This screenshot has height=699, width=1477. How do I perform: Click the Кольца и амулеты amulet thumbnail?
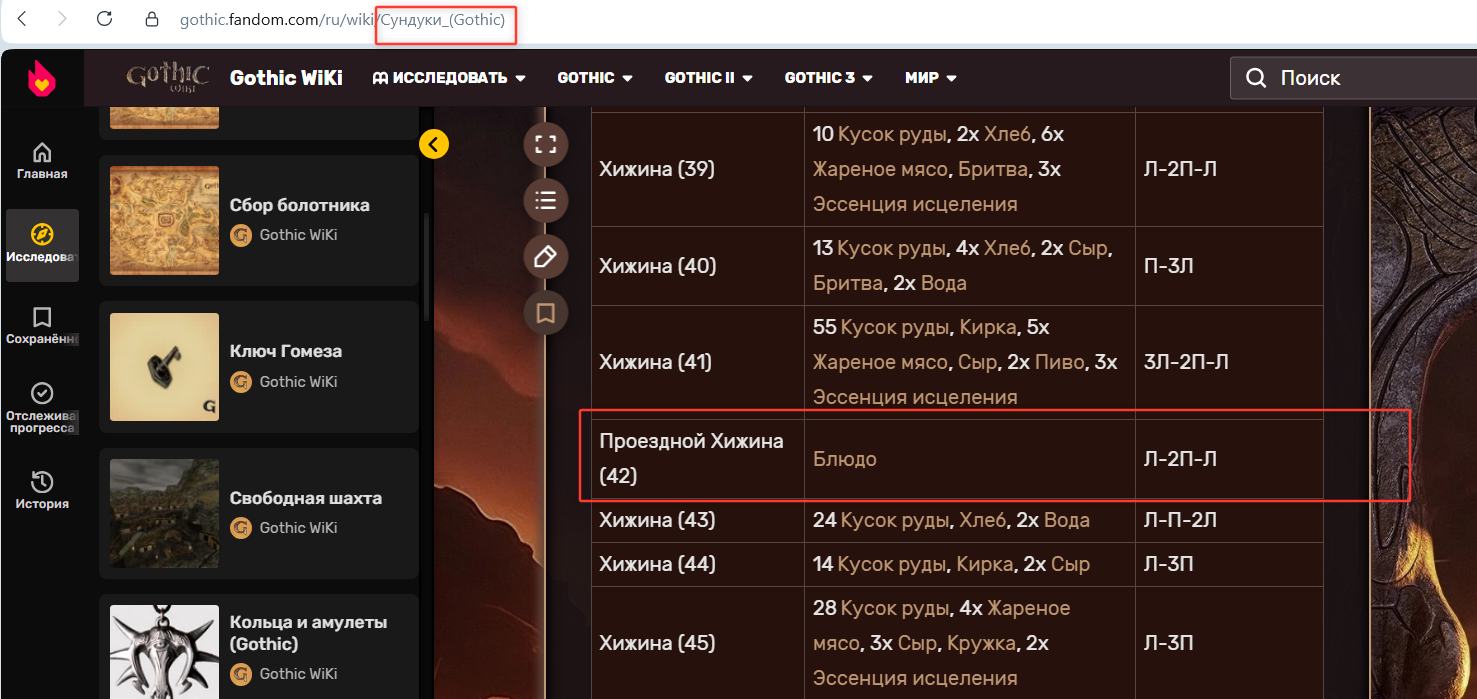(x=164, y=652)
